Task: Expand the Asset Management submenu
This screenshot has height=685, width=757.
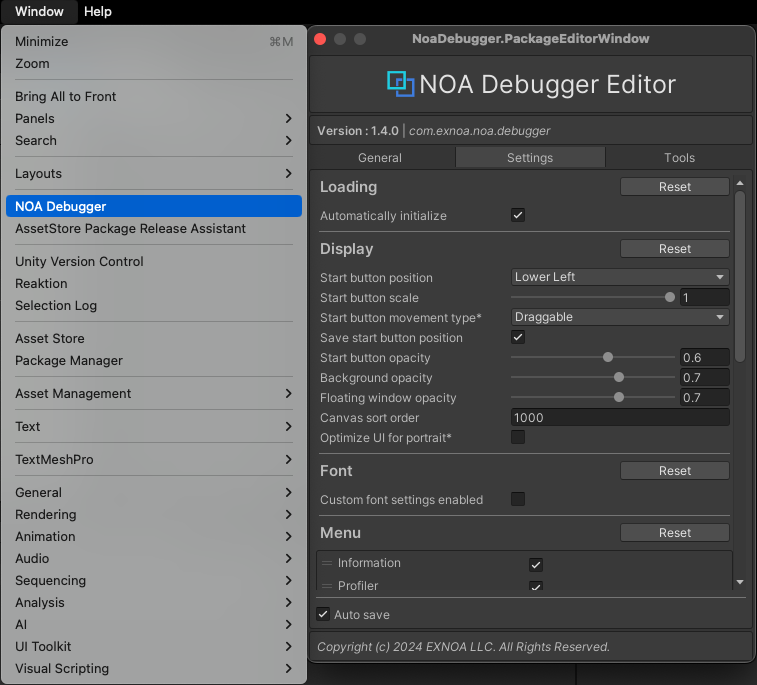Action: 154,393
